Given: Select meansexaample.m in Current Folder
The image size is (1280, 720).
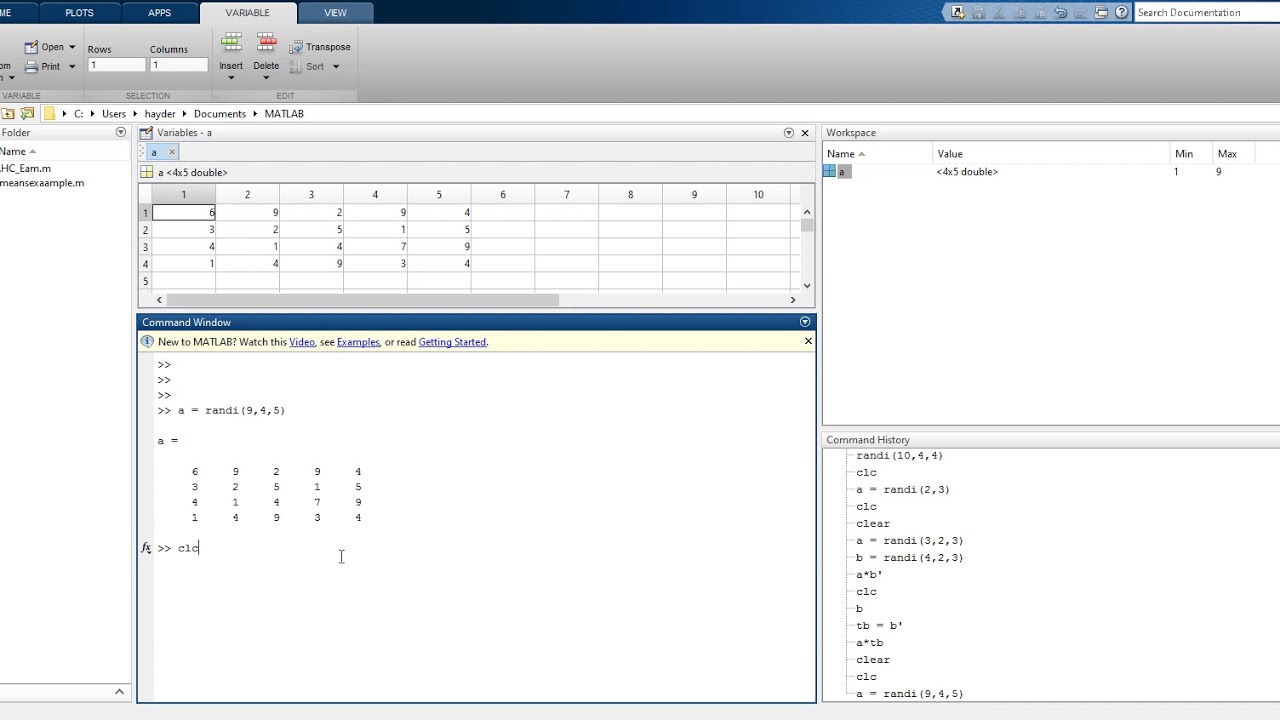Looking at the screenshot, I should point(42,183).
